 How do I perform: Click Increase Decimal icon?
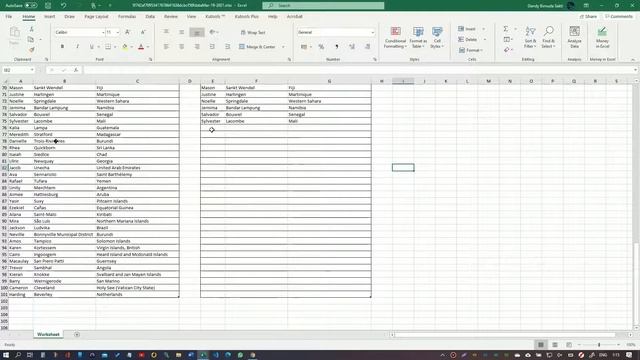tap(352, 47)
